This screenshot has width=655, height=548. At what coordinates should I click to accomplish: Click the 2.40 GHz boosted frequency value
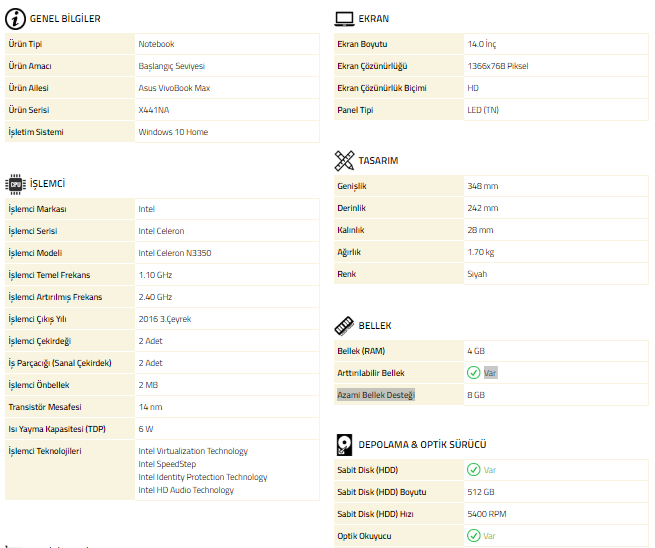click(x=155, y=297)
